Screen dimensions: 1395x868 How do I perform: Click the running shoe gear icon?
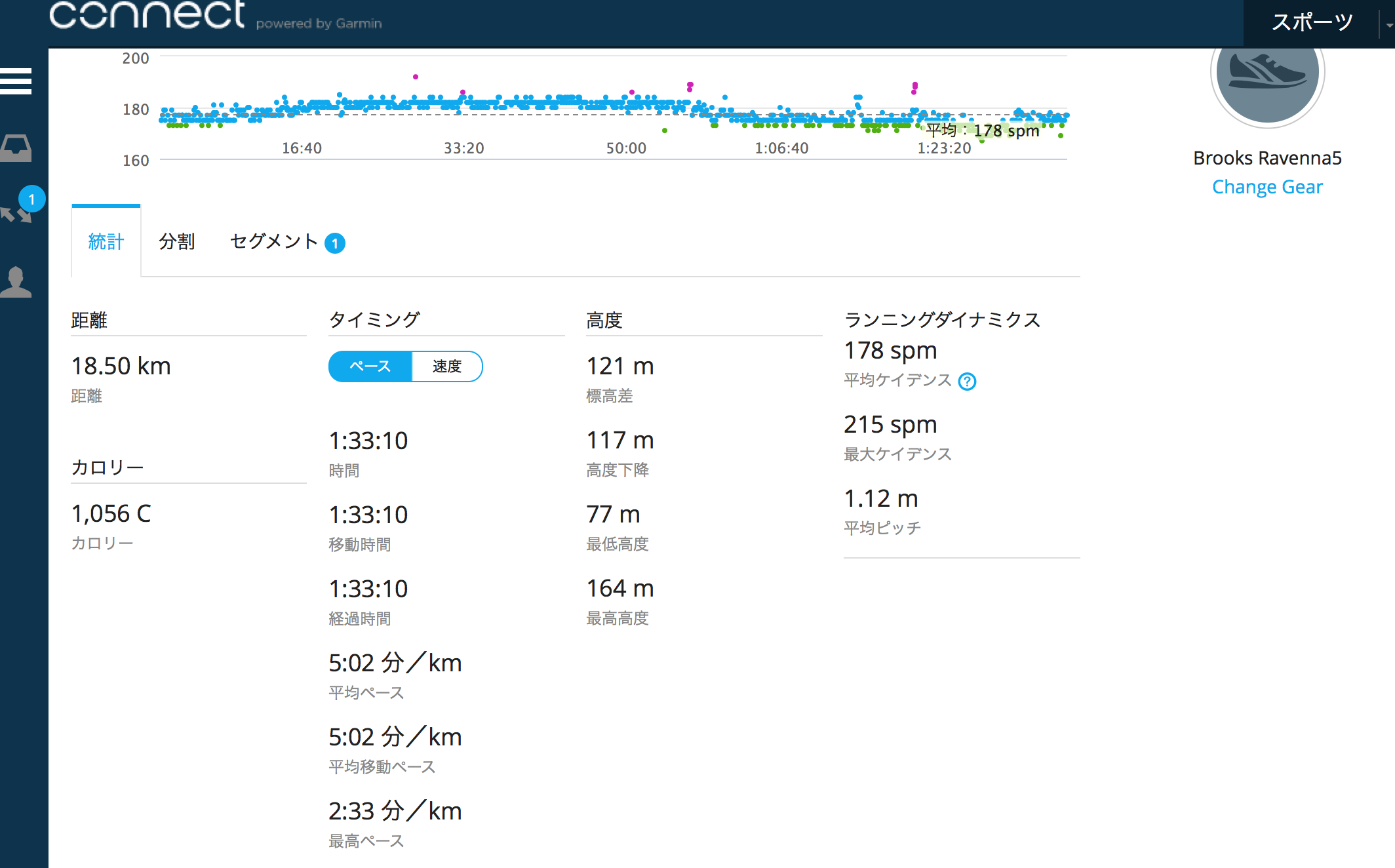click(x=1267, y=73)
